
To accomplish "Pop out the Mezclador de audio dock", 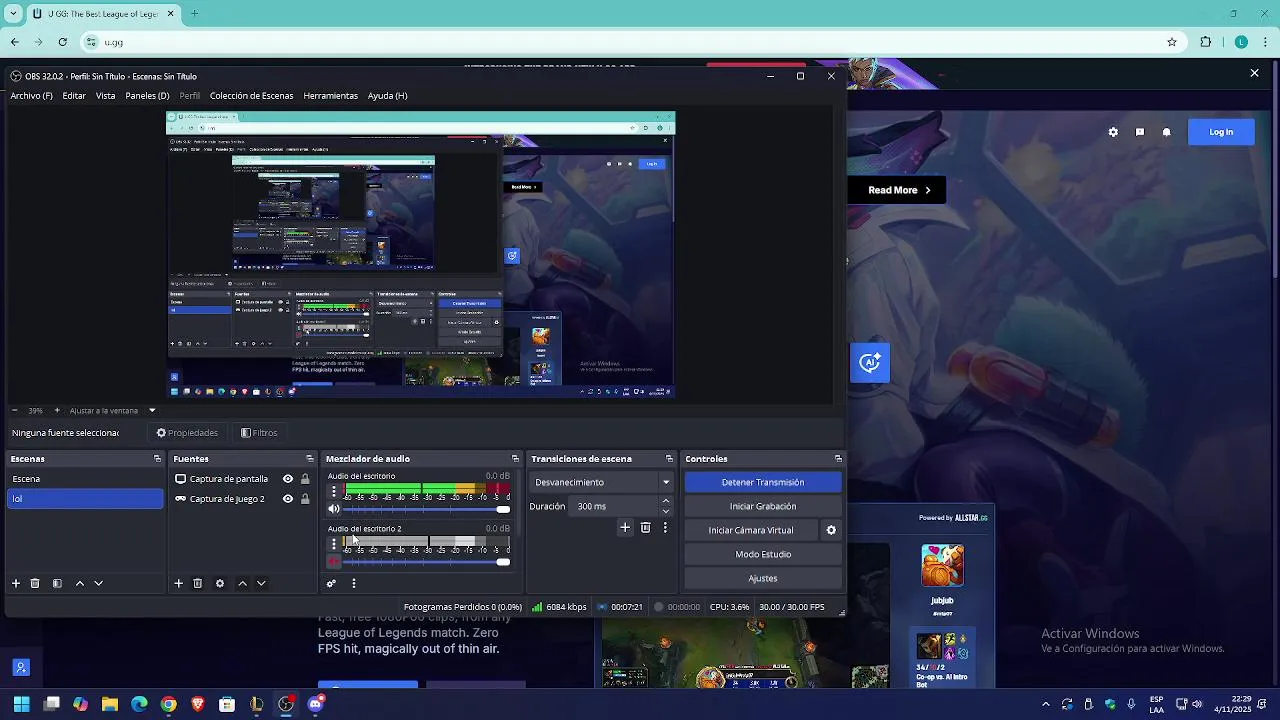I will (515, 459).
